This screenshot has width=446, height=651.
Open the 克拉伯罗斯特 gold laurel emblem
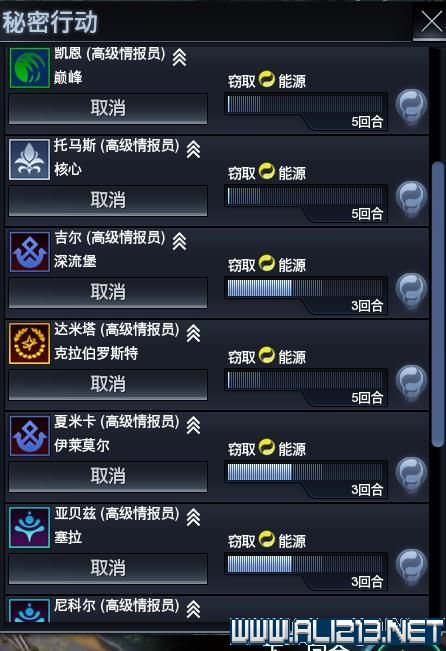[x=29, y=344]
